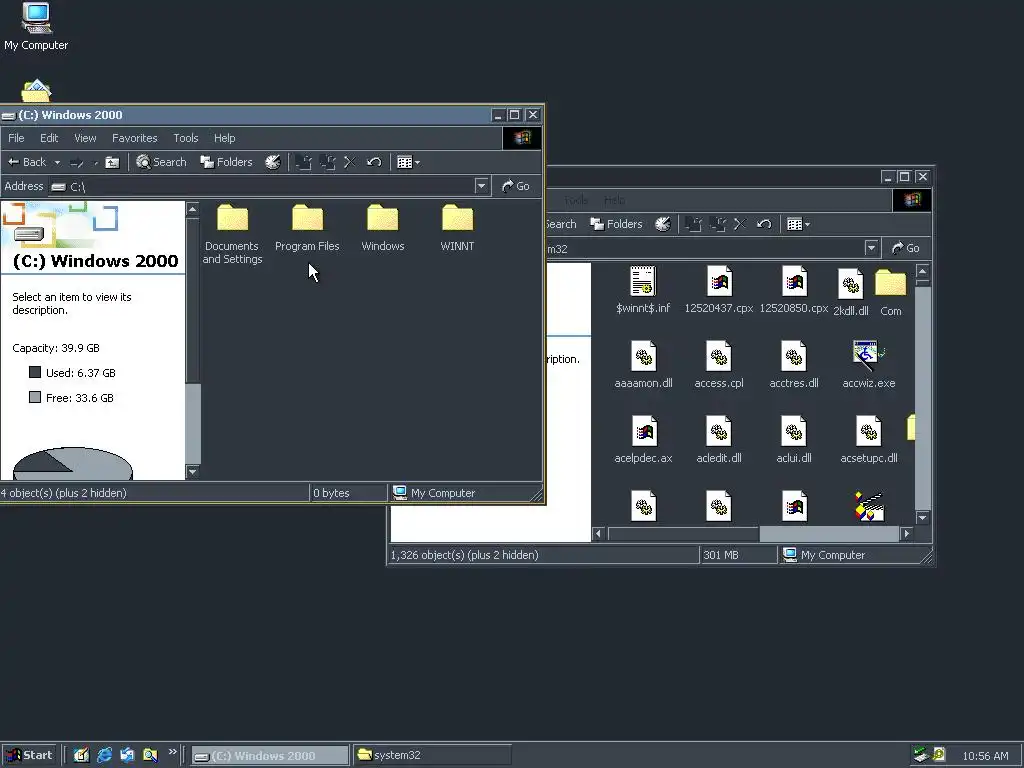Image resolution: width=1024 pixels, height=768 pixels.
Task: Click the Copy To icon in the C: toolbar
Action: [x=327, y=163]
